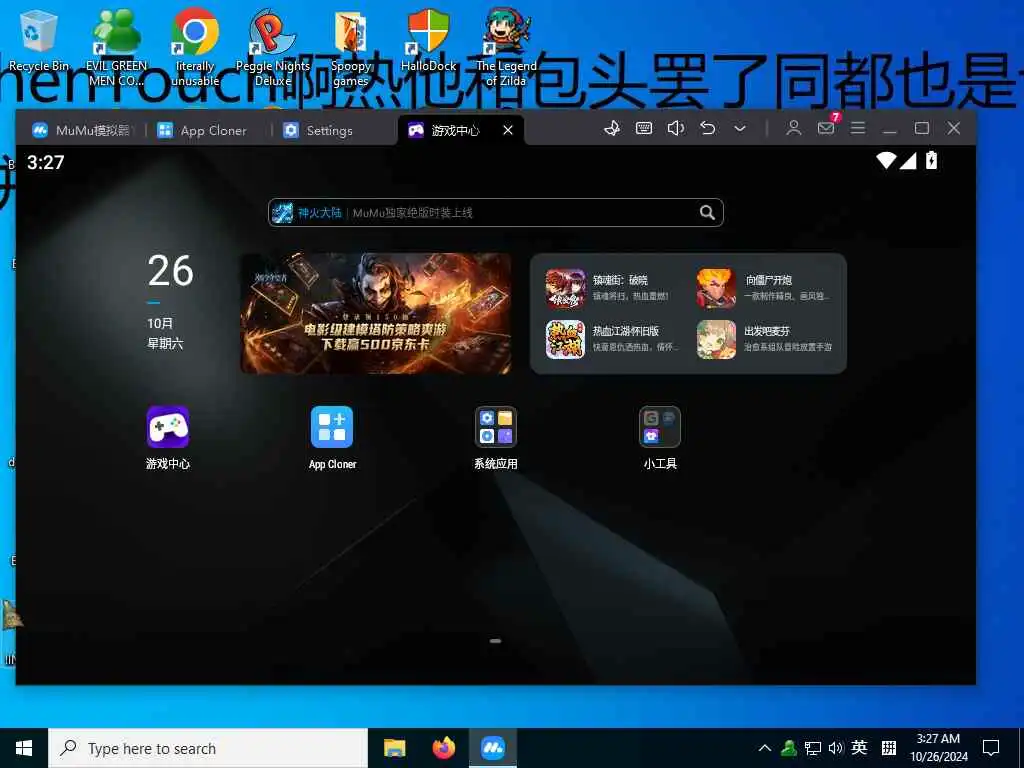Screen dimensions: 1024x768
Task: Select the literally unusable Chrome shortcut
Action: pos(195,47)
